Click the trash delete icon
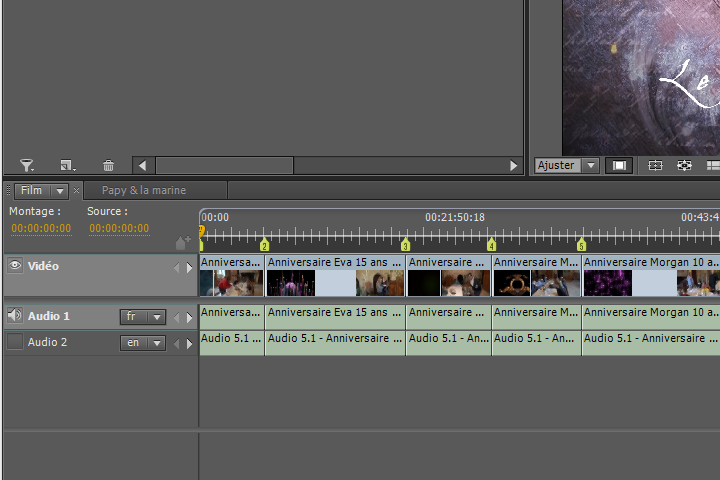720x480 pixels. [109, 166]
